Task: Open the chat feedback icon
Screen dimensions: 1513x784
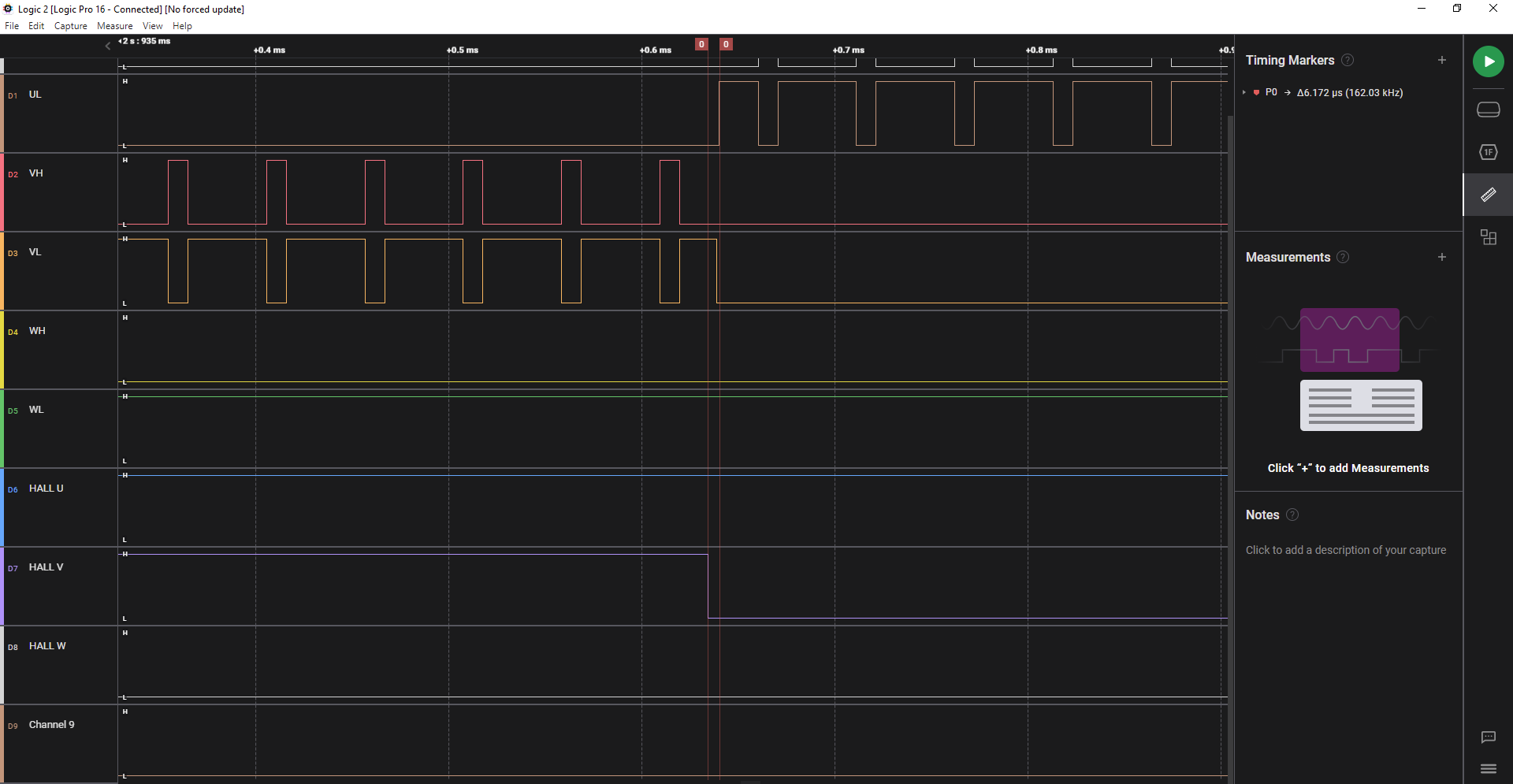Action: point(1488,738)
